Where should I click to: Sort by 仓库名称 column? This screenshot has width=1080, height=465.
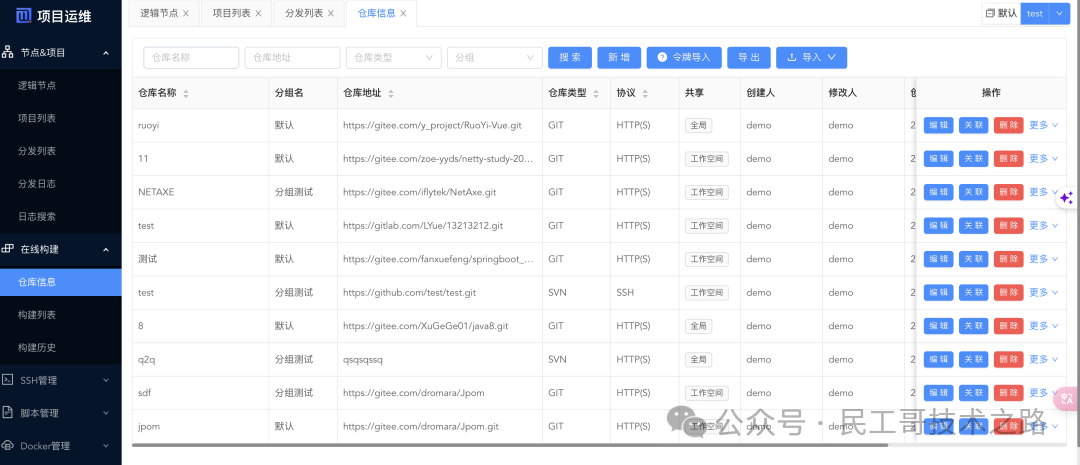tap(185, 94)
